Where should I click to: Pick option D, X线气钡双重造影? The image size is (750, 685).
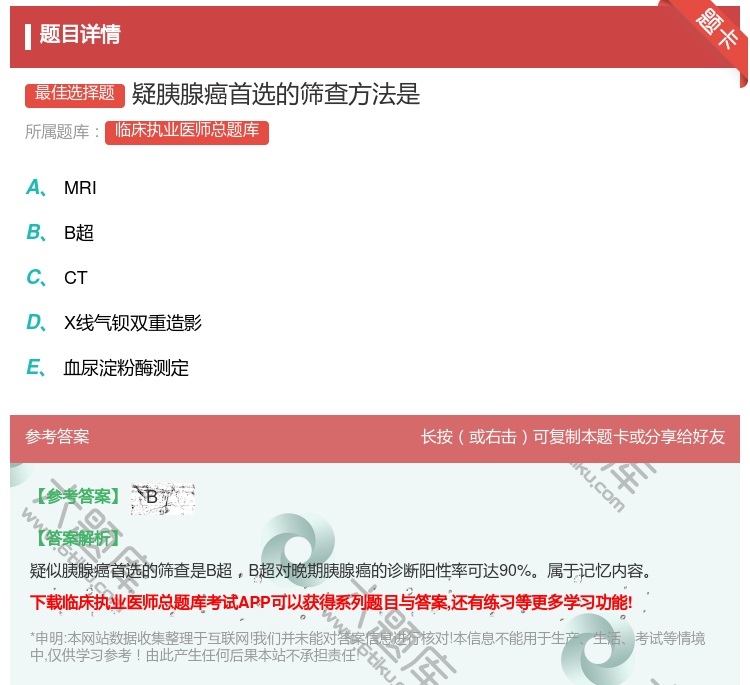tap(114, 322)
